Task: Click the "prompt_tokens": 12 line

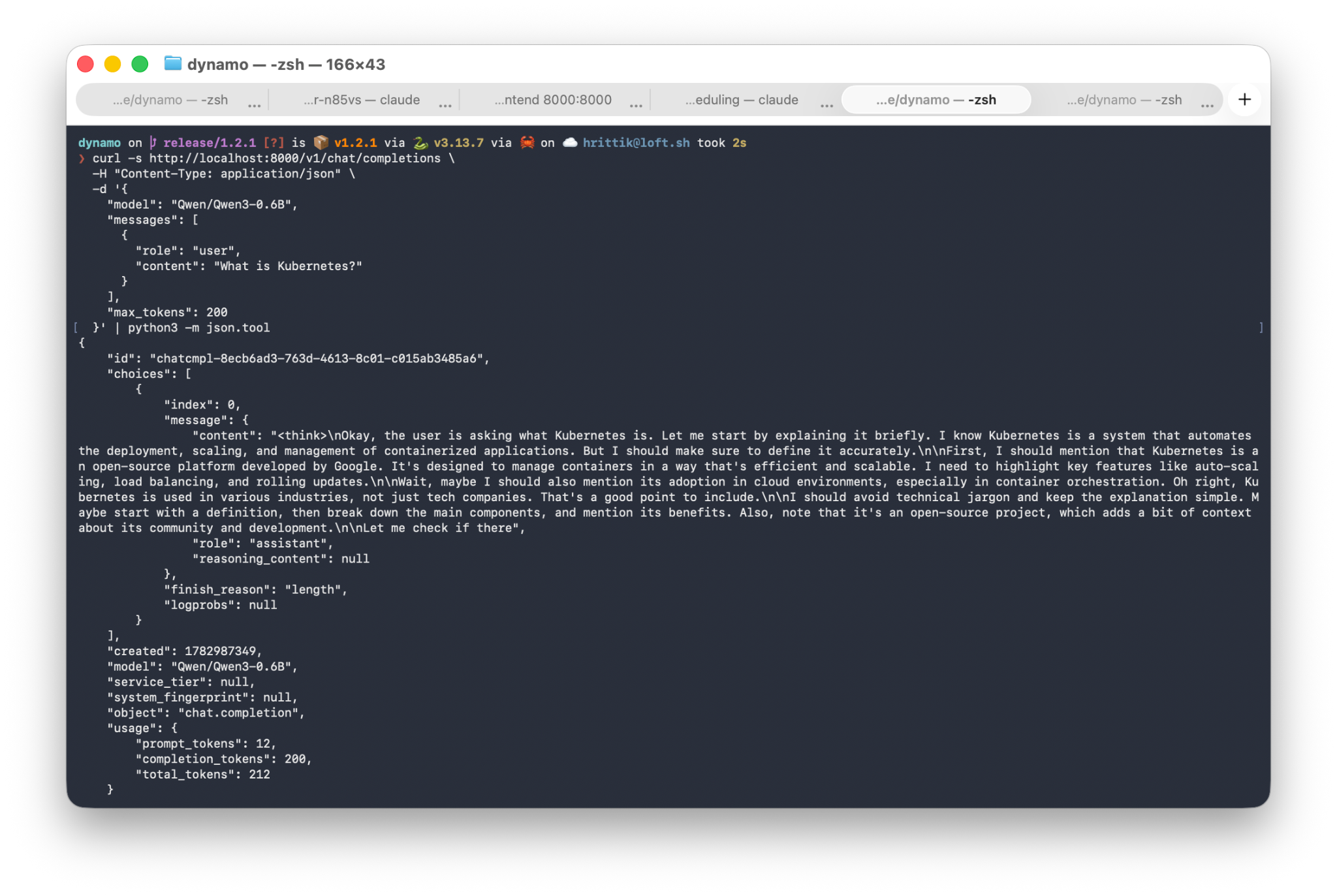Action: click(x=206, y=744)
